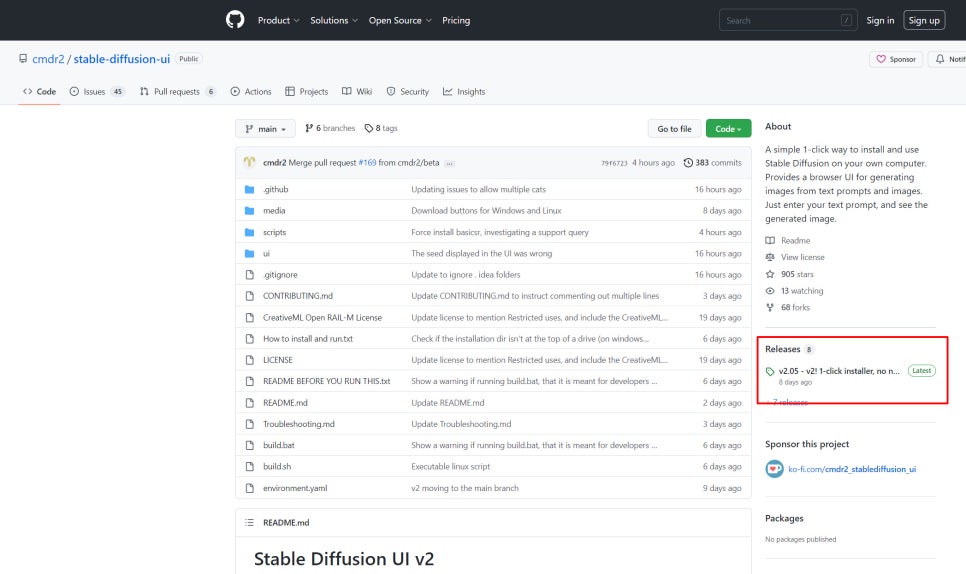966x574 pixels.
Task: View the 6 branches link
Action: click(x=330, y=128)
